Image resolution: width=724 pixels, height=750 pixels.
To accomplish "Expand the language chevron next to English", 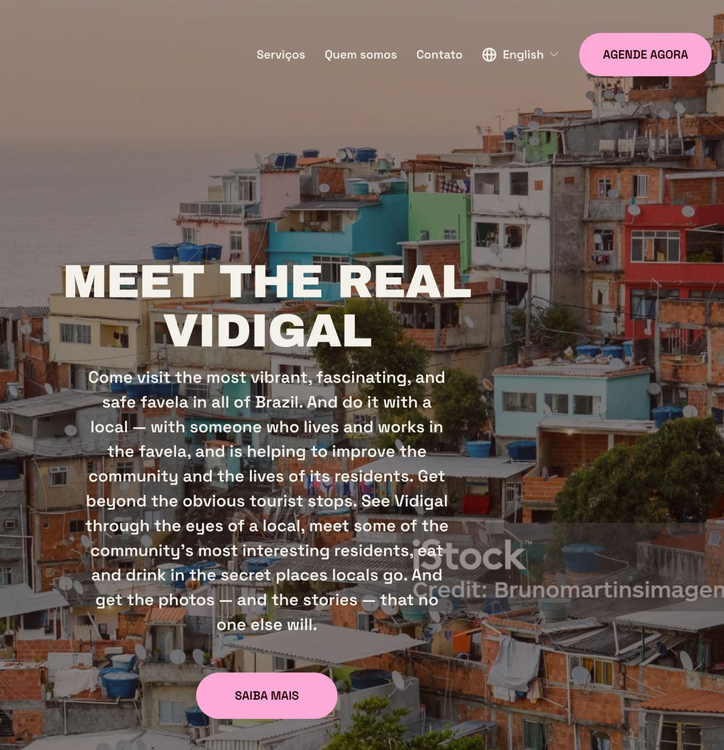I will pyautogui.click(x=554, y=55).
